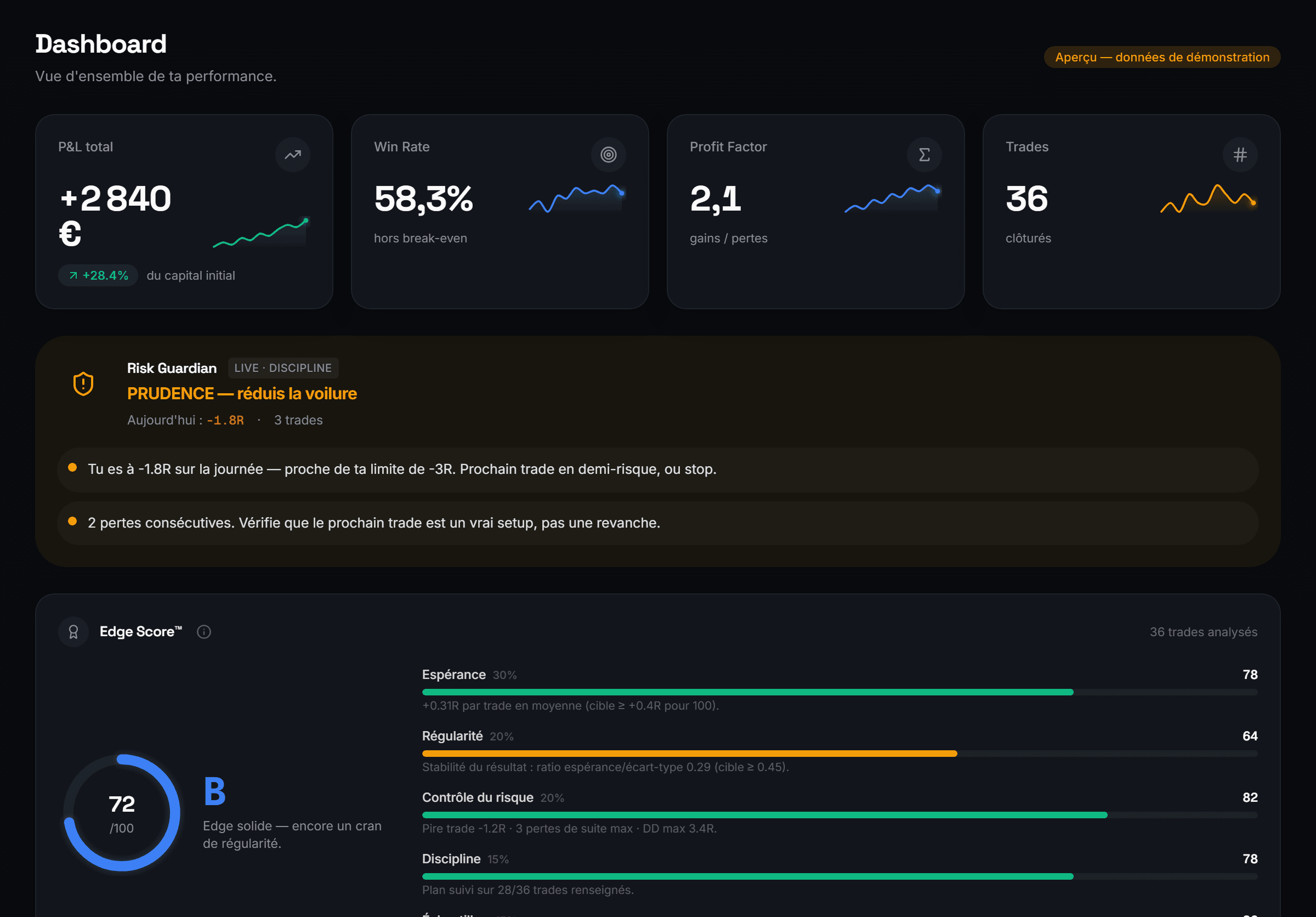Click the trending-up icon in P&L total card
Image resolution: width=1316 pixels, height=917 pixels.
293,155
